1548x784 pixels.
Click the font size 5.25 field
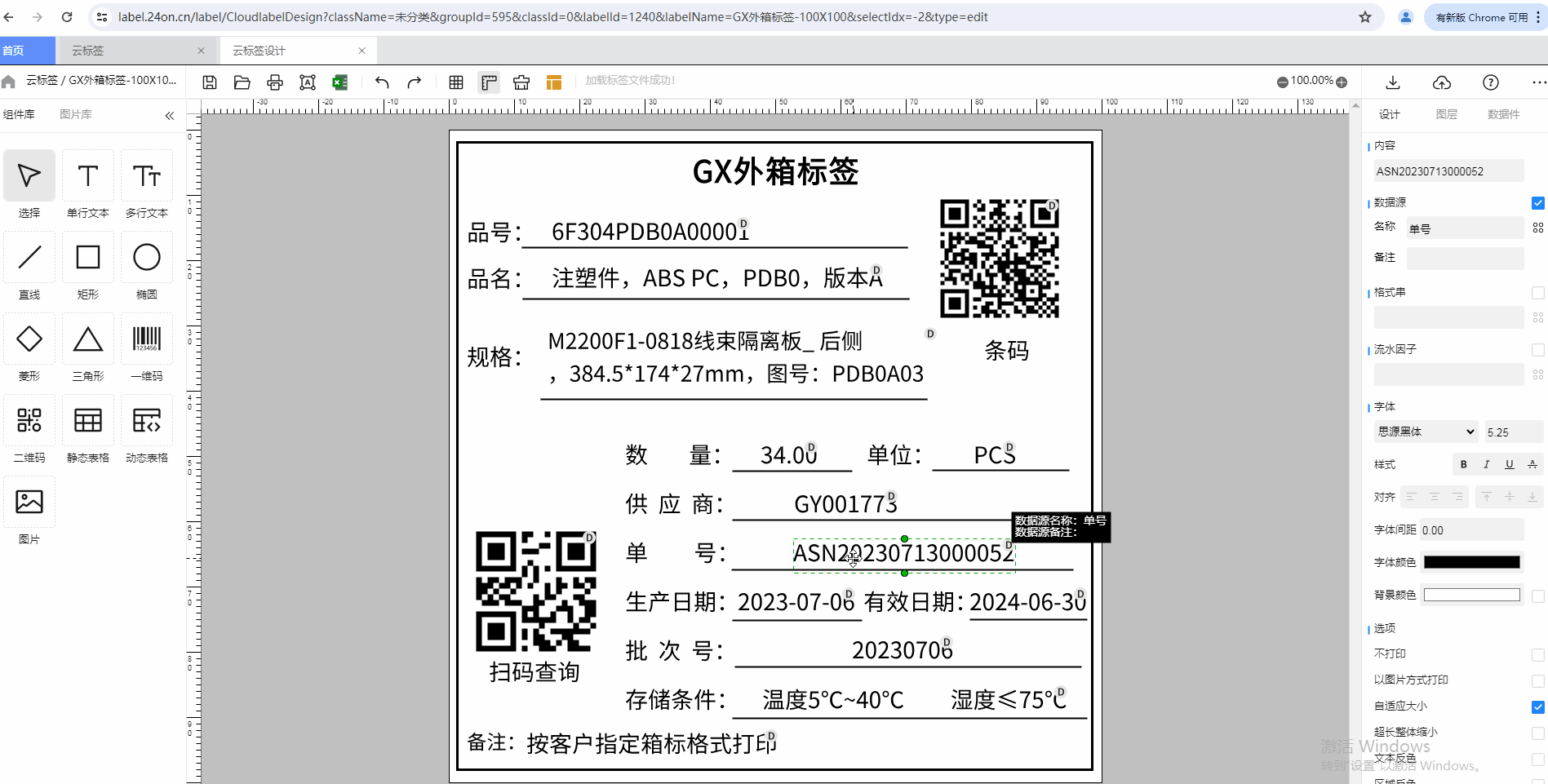pos(1513,432)
